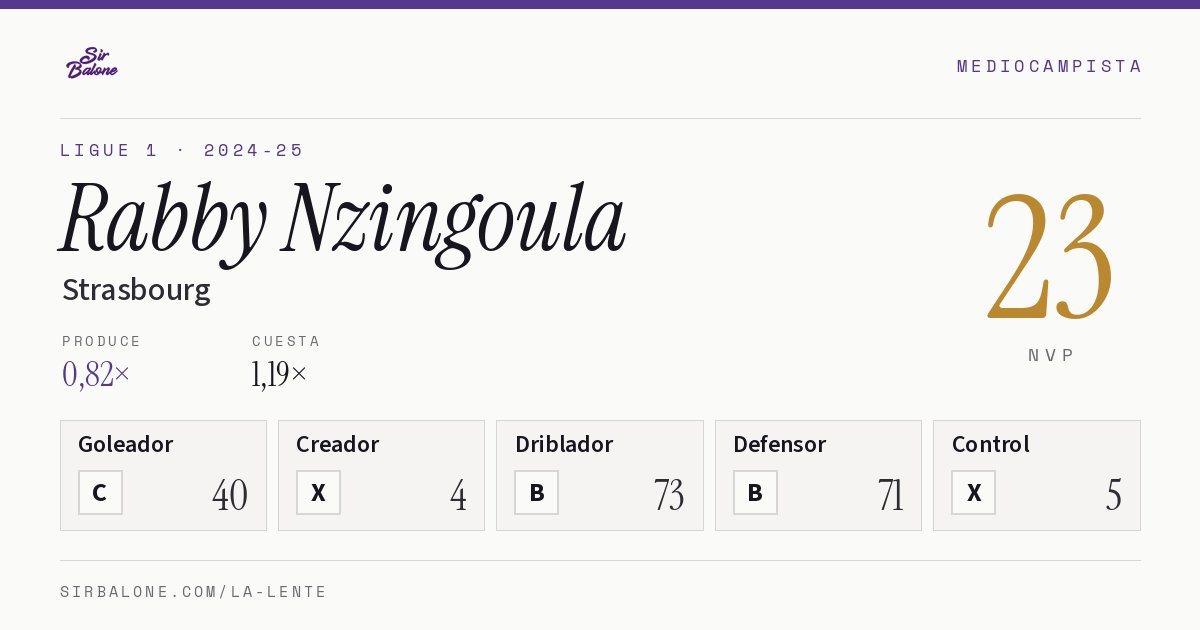Screen dimensions: 1200x630
Task: Select the Creador stat card
Action: (x=381, y=475)
